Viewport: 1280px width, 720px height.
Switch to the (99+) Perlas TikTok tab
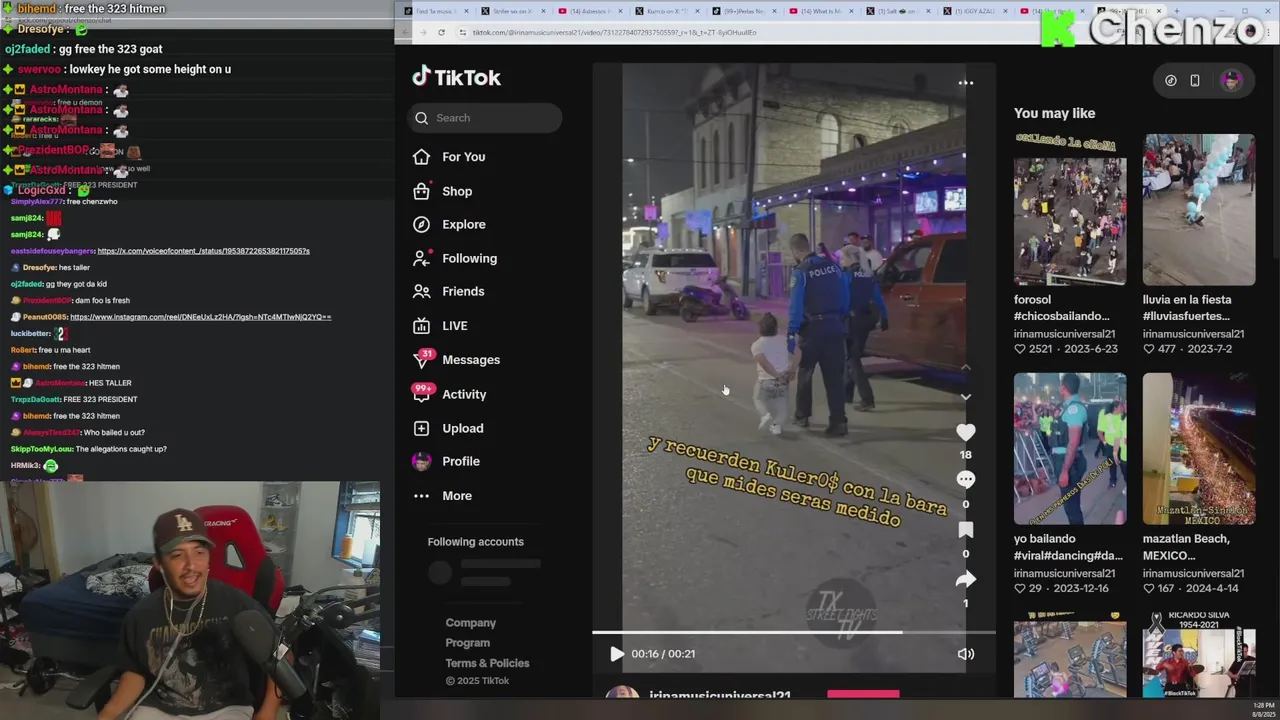pyautogui.click(x=746, y=11)
